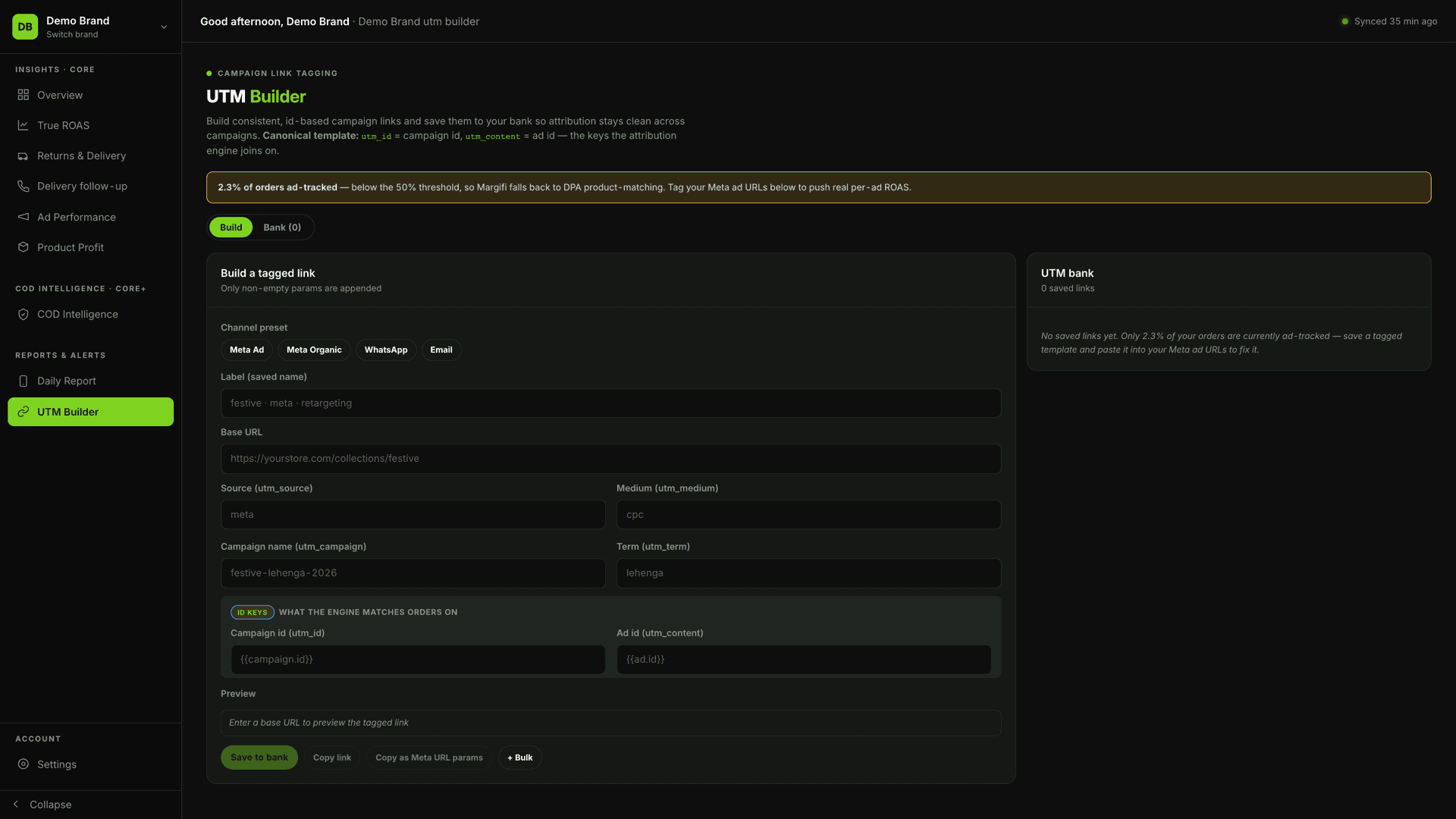Click the UTM Builder link icon
This screenshot has height=819, width=1456.
(24, 412)
